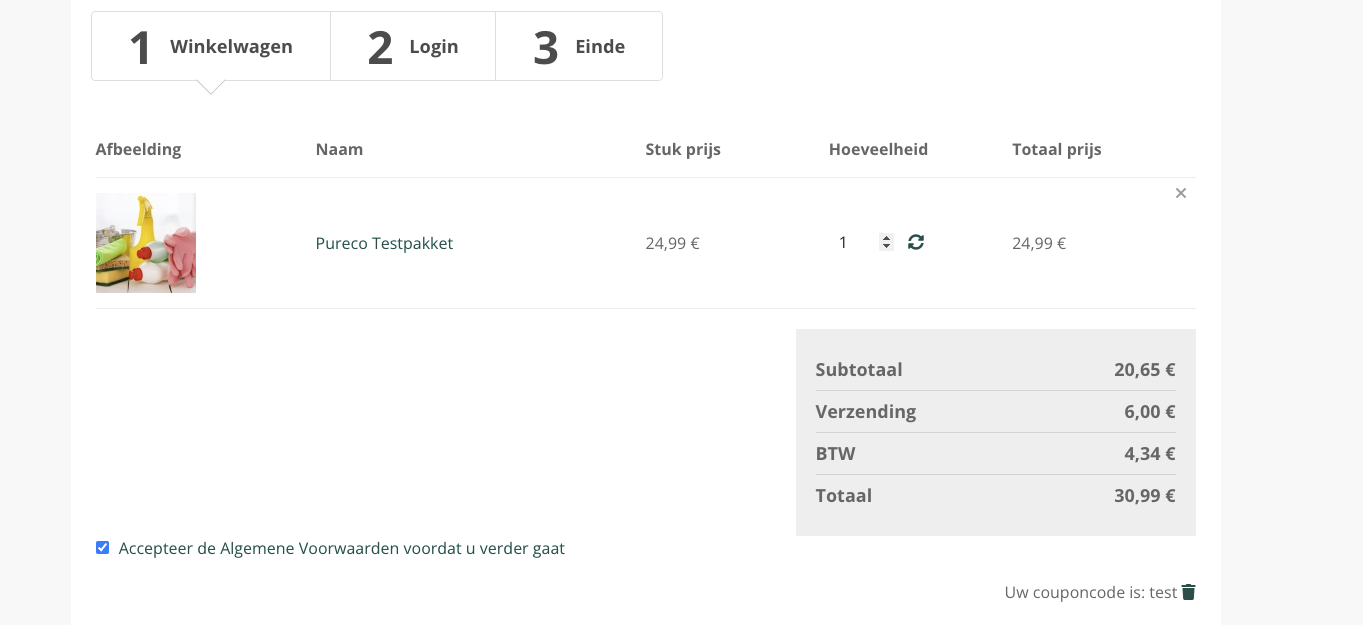Remove Pureco Testpakket with the X icon
The width and height of the screenshot is (1363, 625).
click(x=1181, y=193)
